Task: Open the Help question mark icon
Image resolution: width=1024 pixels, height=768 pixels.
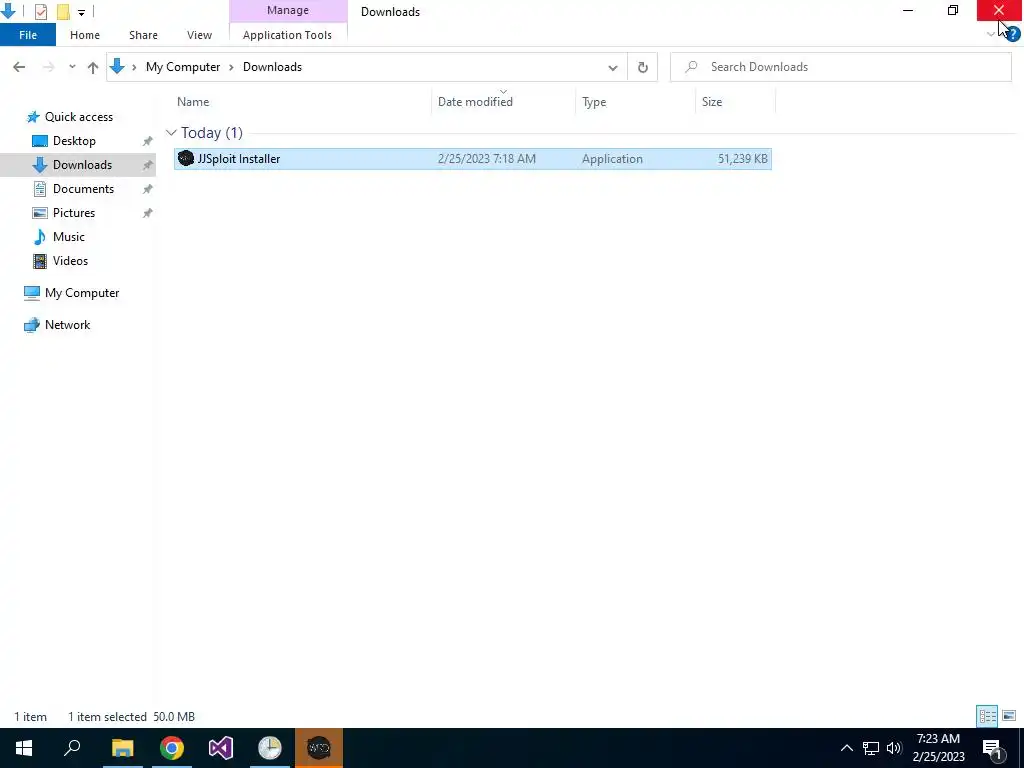Action: click(x=1013, y=35)
